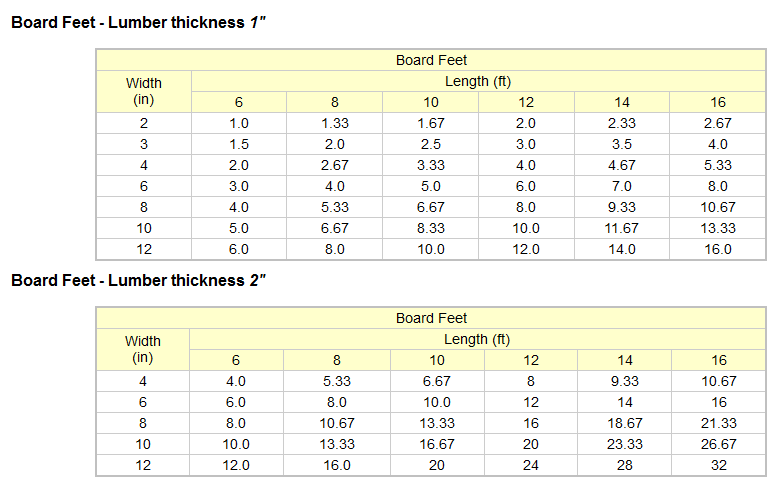This screenshot has width=778, height=490.
Task: Select the 14.0 cell in bottom row
Action: (622, 249)
